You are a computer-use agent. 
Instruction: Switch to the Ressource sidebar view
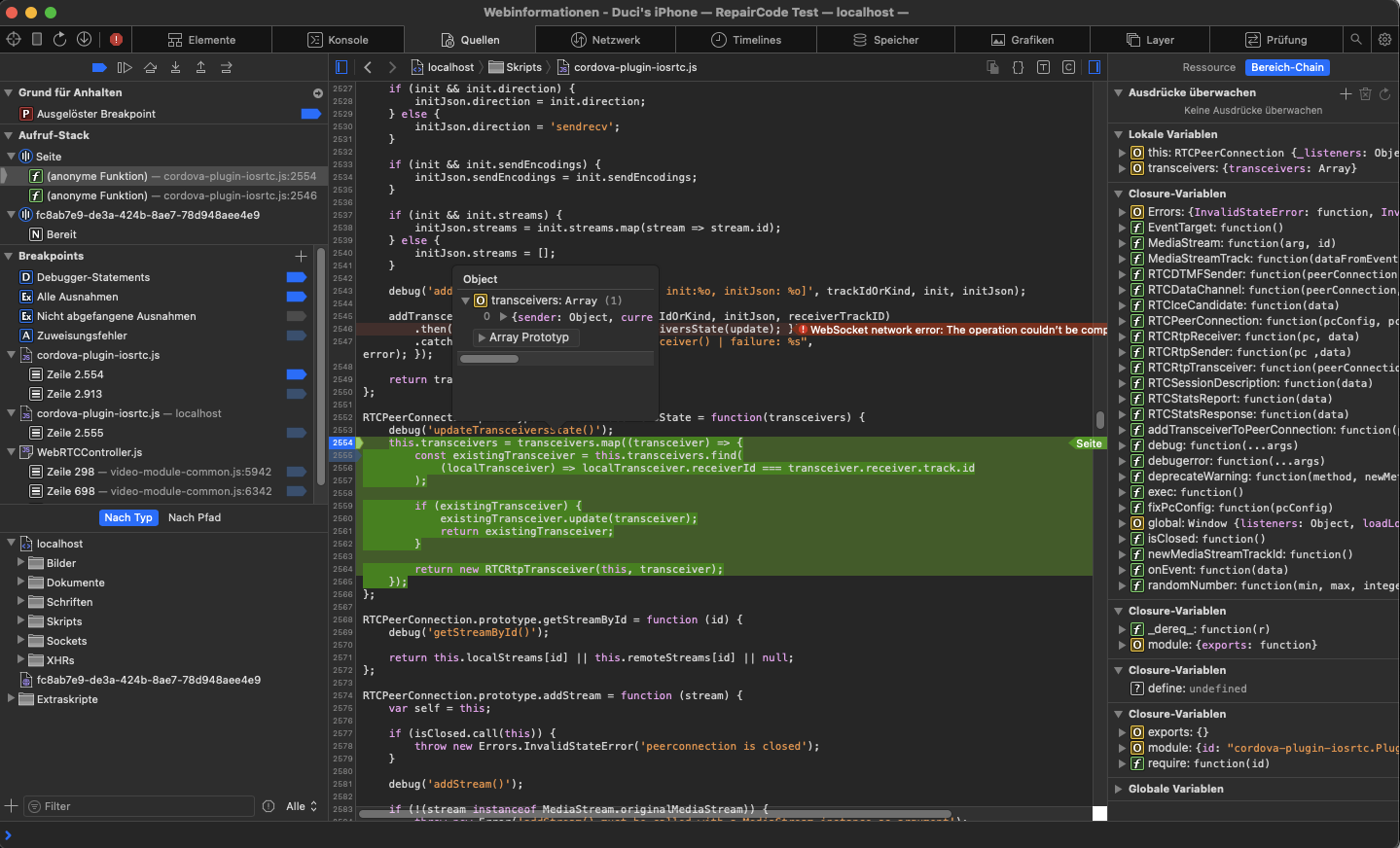coord(1209,67)
